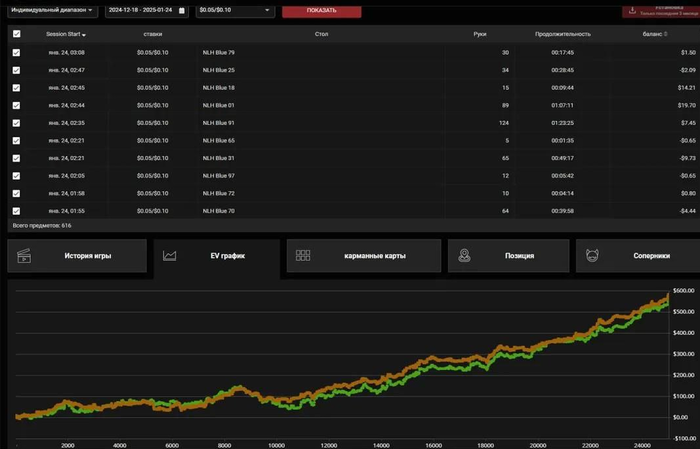Select the NLH Blue 01 session row

tap(354, 105)
